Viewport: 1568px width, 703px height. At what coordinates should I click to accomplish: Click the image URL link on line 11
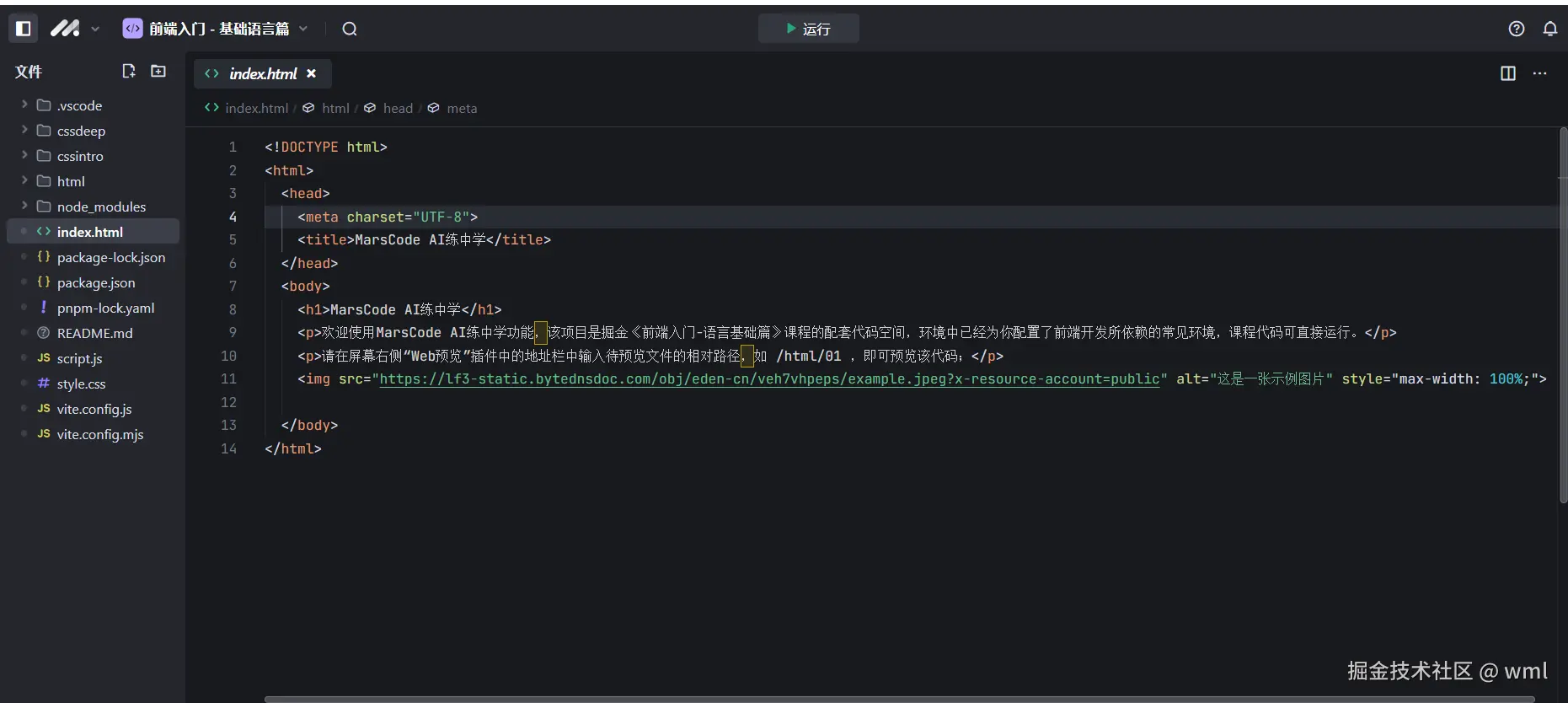click(769, 379)
